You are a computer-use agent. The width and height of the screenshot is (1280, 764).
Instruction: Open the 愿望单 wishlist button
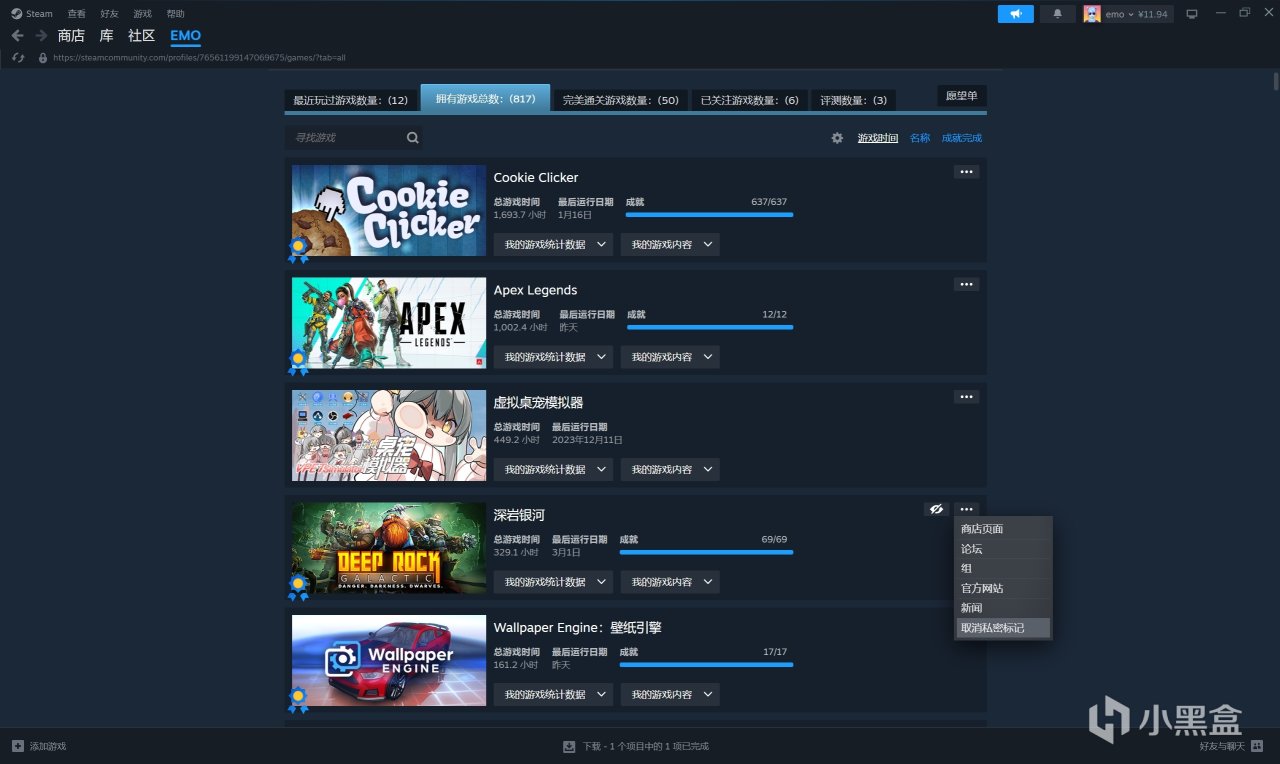[962, 96]
